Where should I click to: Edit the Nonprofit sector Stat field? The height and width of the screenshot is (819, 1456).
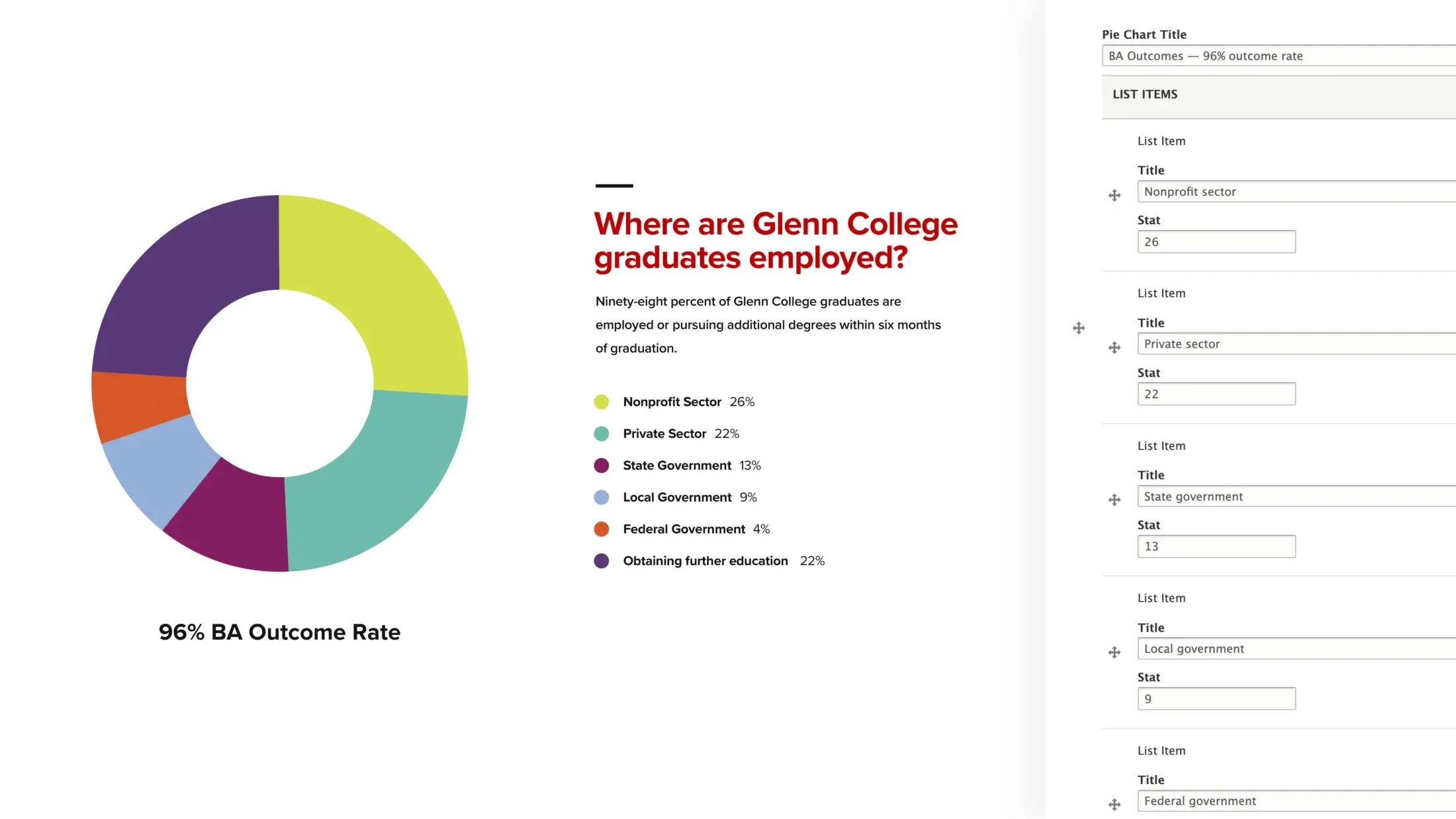1215,241
